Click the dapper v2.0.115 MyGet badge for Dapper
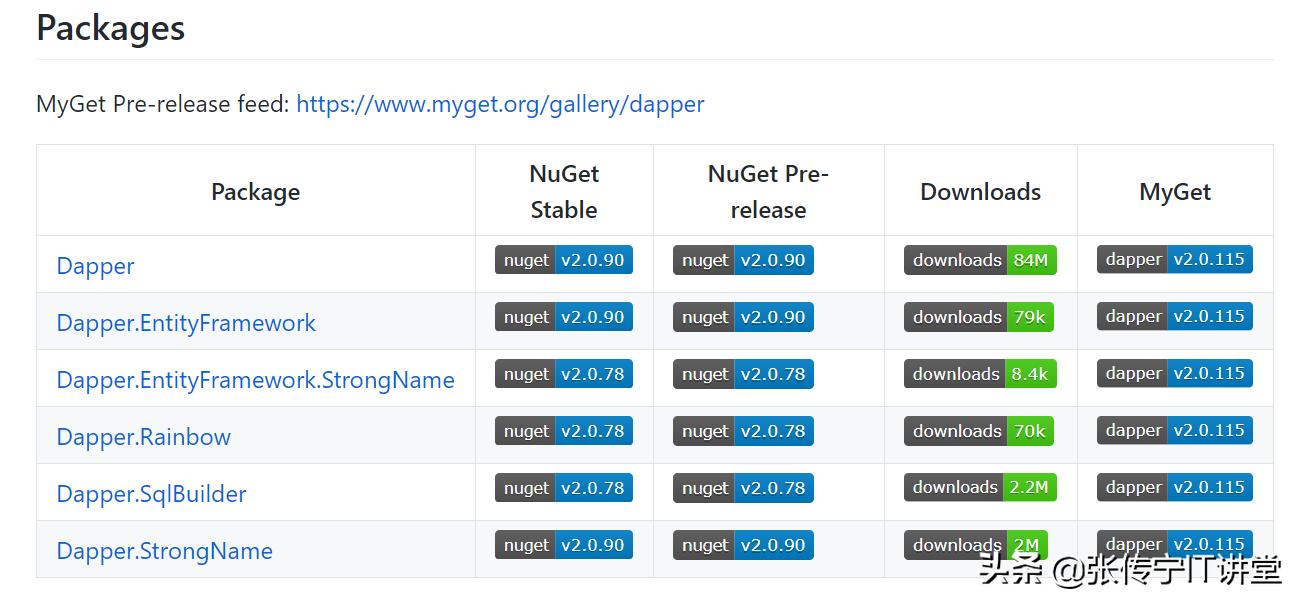Viewport: 1300px width, 604px height. (1174, 259)
